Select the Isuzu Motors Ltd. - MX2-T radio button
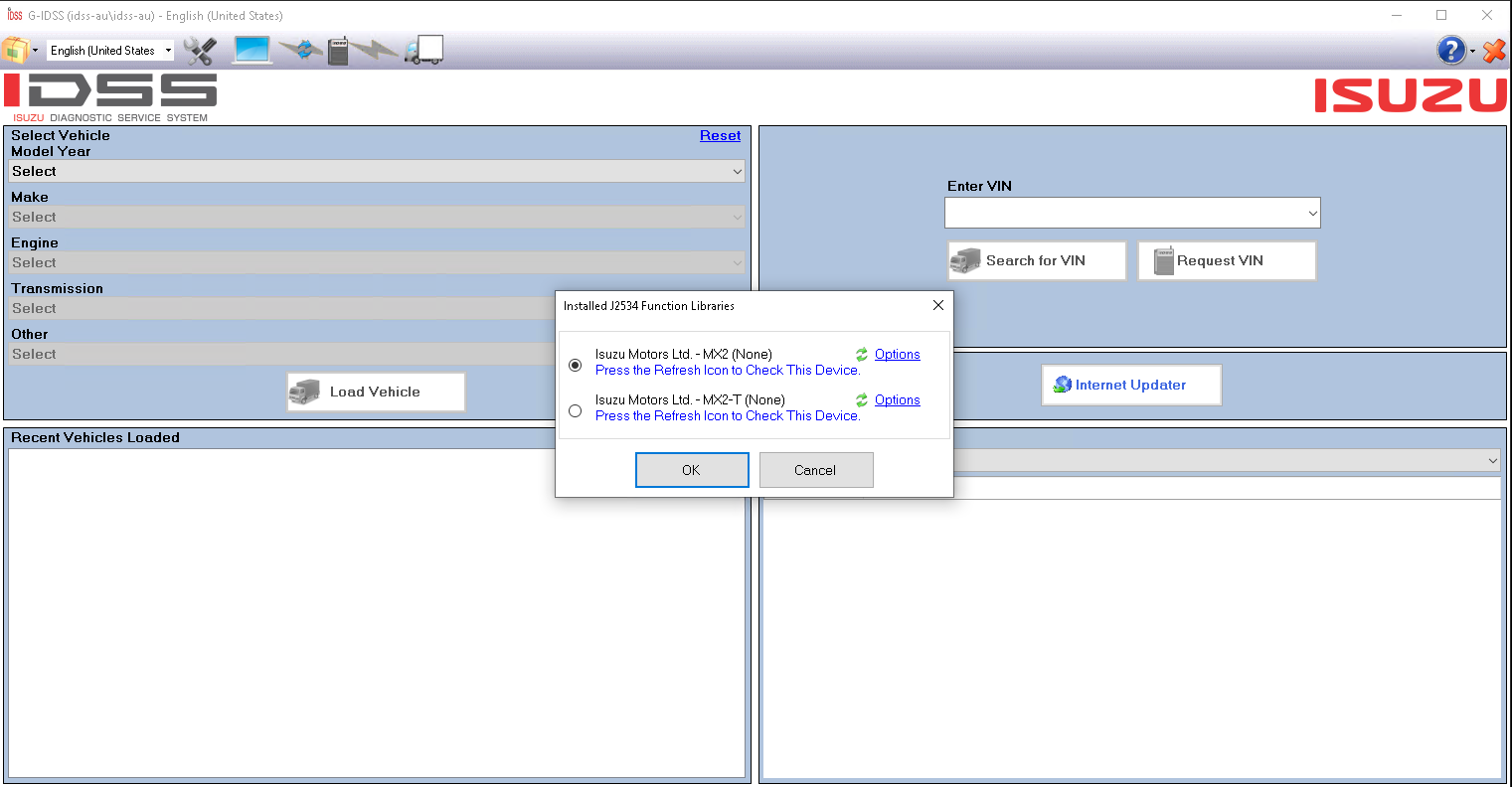1512x787 pixels. tap(575, 411)
